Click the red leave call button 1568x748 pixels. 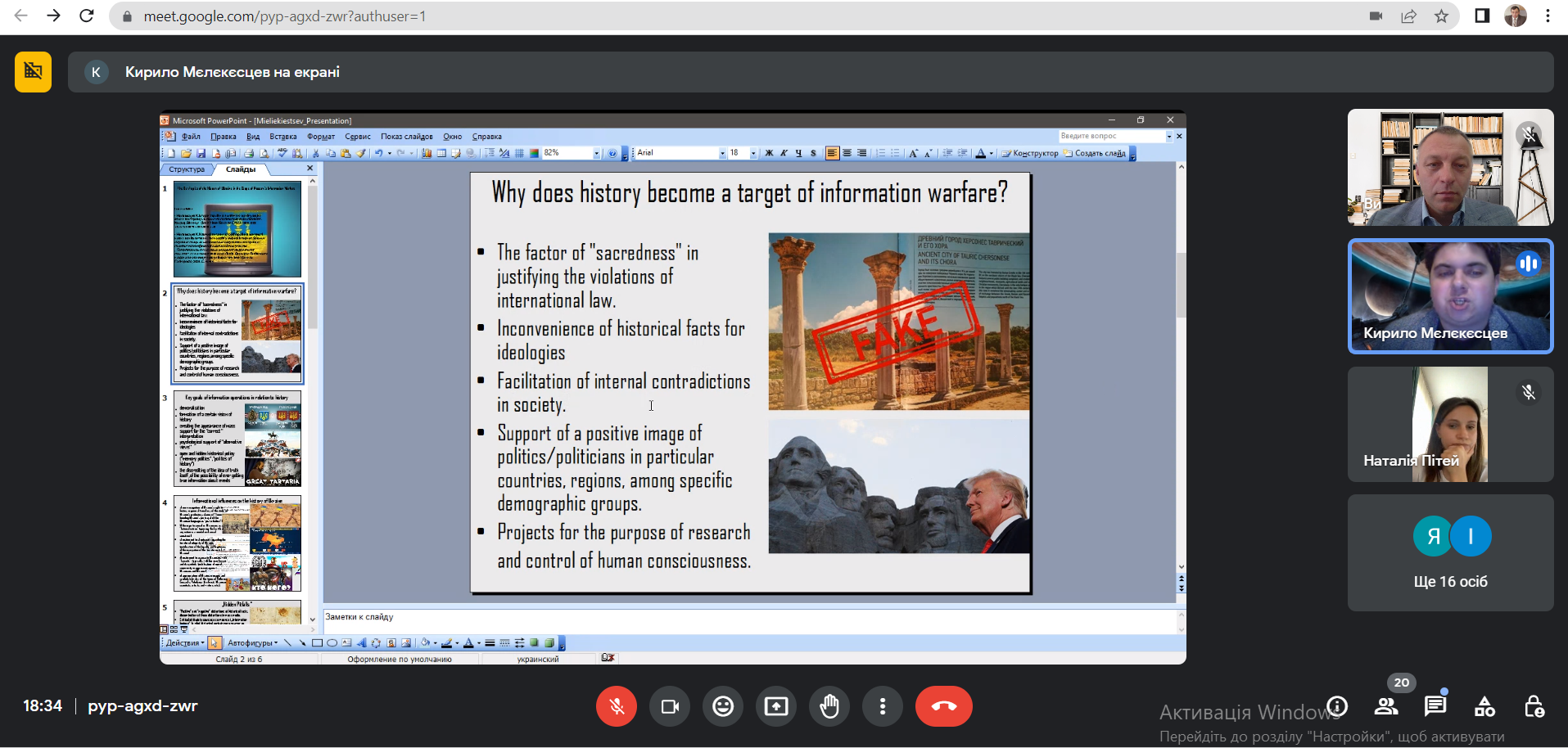click(x=943, y=706)
